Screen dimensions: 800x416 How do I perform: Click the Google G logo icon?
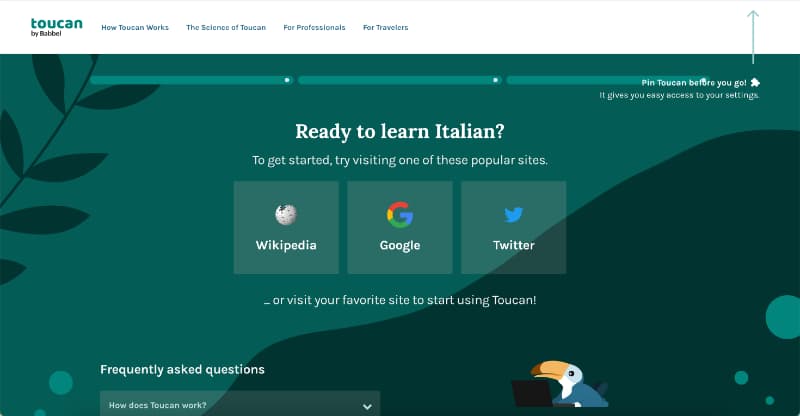click(400, 214)
